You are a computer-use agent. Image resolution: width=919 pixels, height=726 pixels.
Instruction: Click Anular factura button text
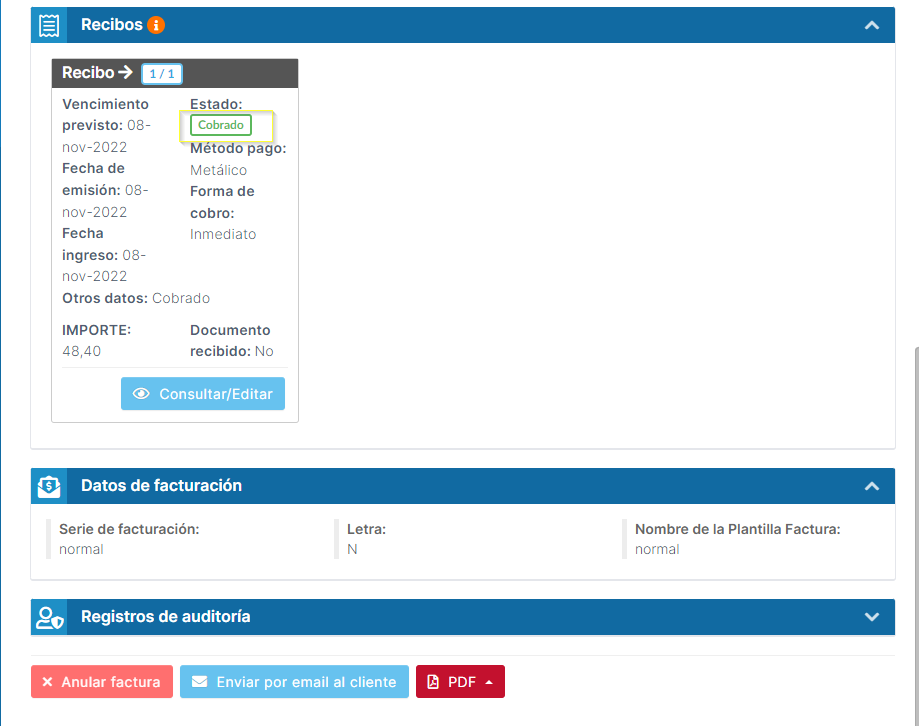coord(110,682)
